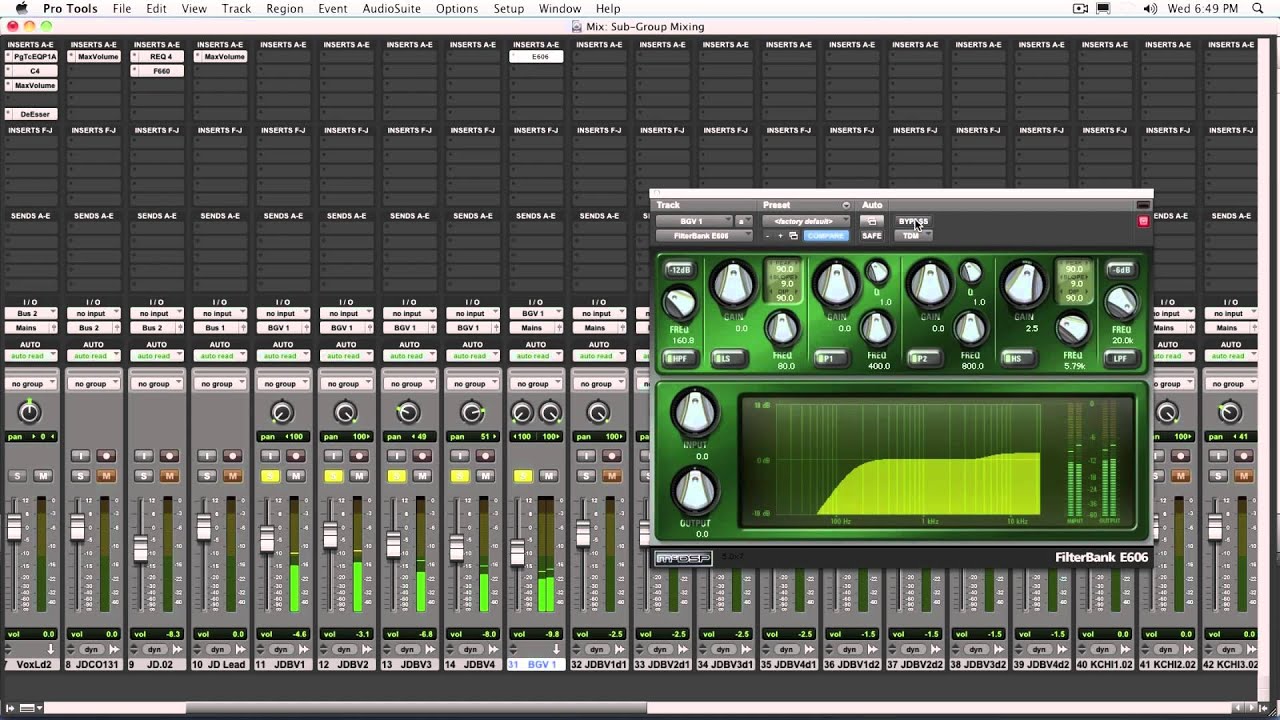Screen dimensions: 1280x720
Task: Open VoxLd2 auto read automation dropdown
Action: (x=30, y=356)
